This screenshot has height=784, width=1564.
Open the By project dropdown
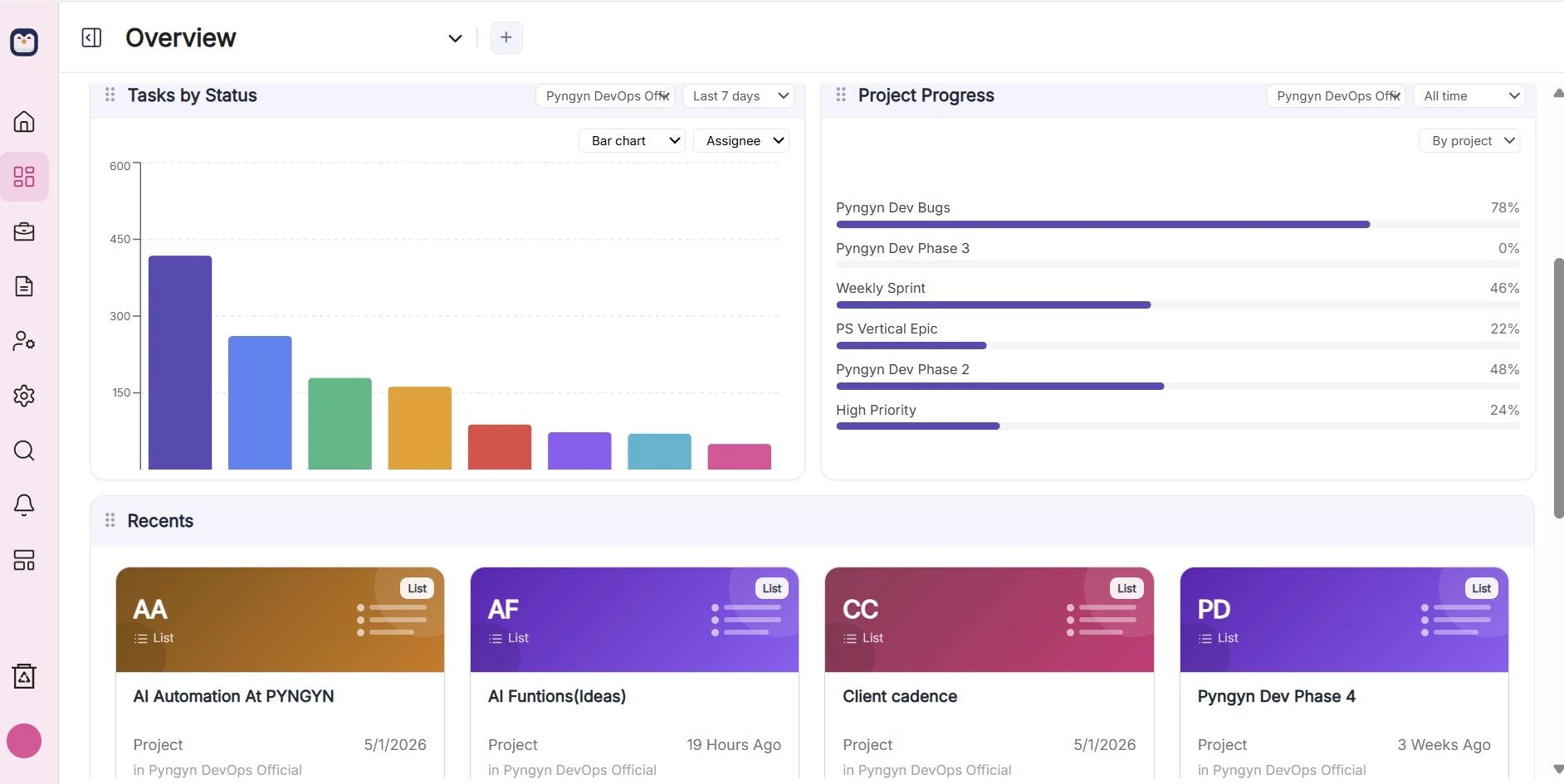click(x=1469, y=141)
